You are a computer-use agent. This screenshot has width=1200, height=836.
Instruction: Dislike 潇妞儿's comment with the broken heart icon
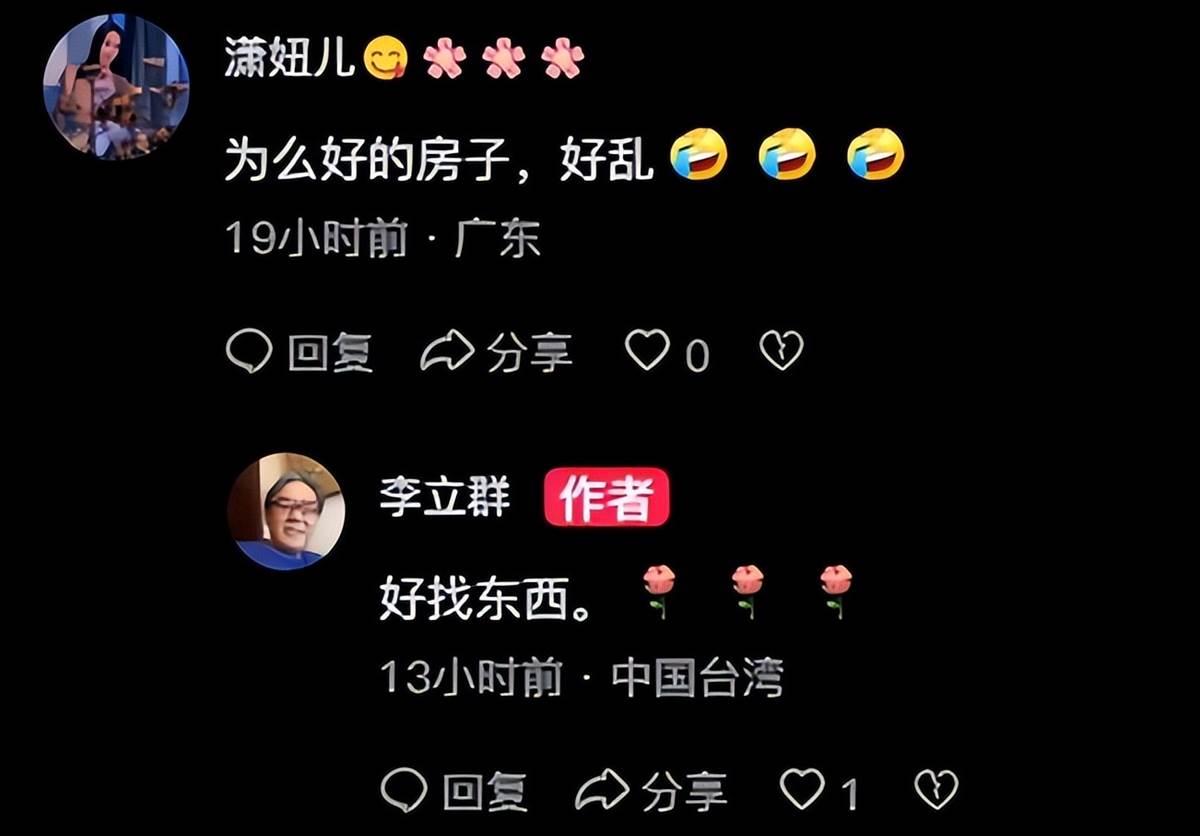coord(782,351)
